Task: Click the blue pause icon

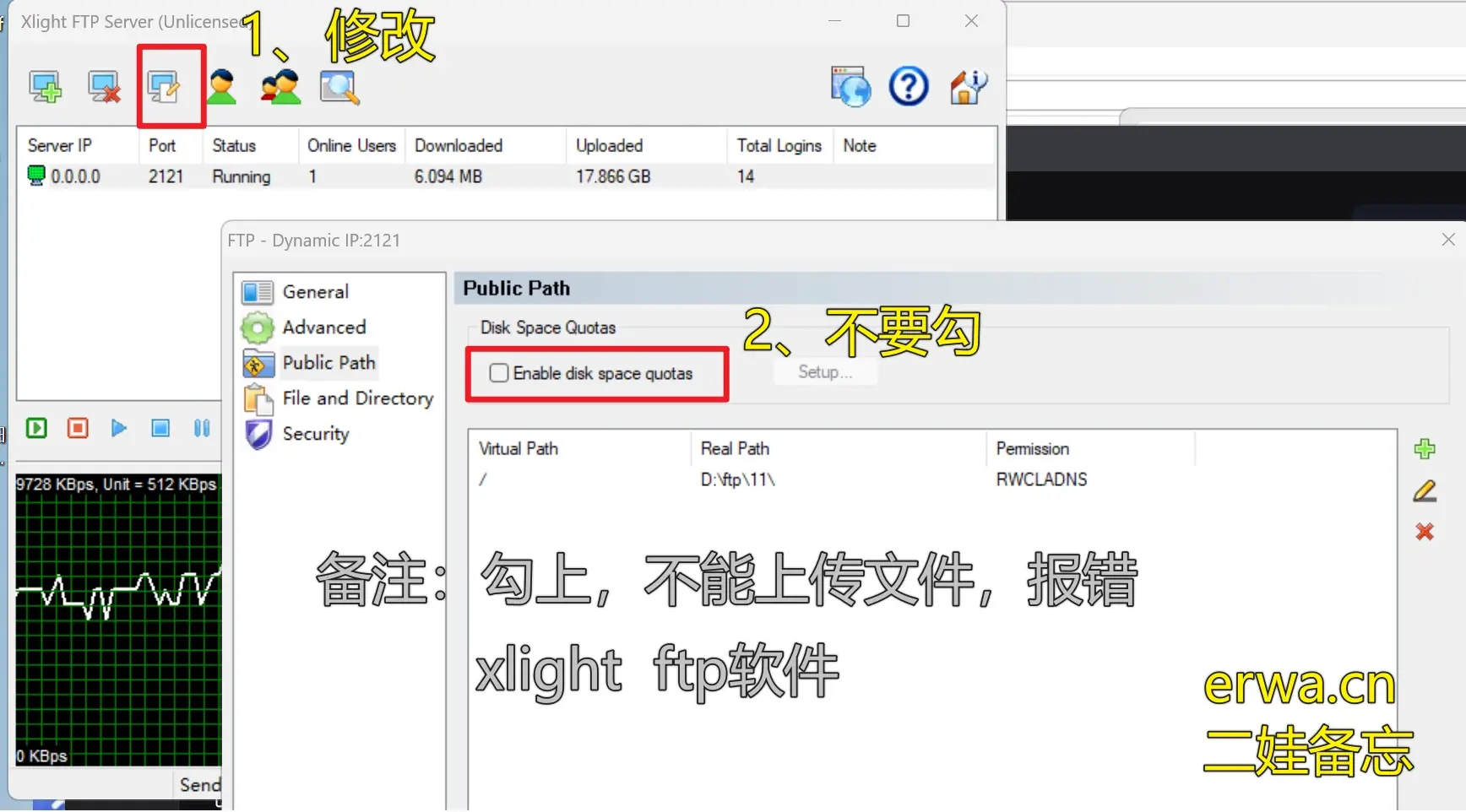Action: 202,428
